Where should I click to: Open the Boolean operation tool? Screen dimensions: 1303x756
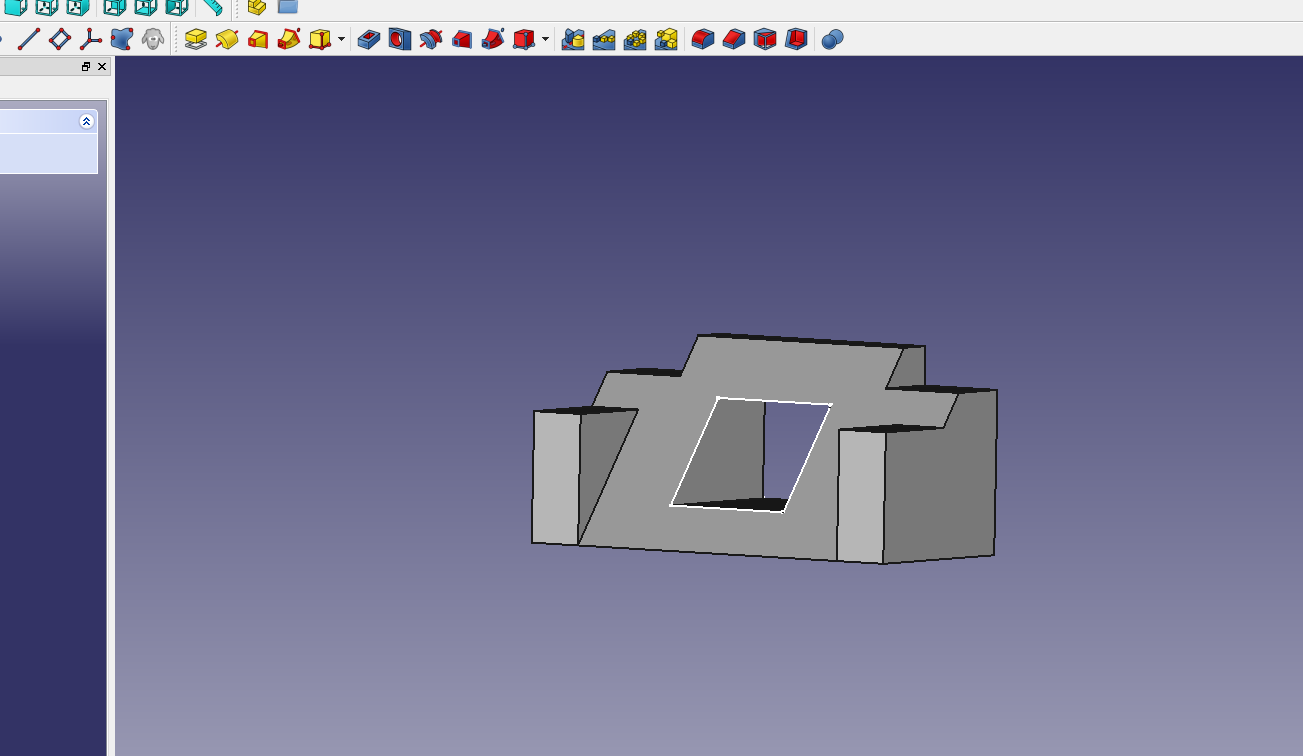coord(832,40)
